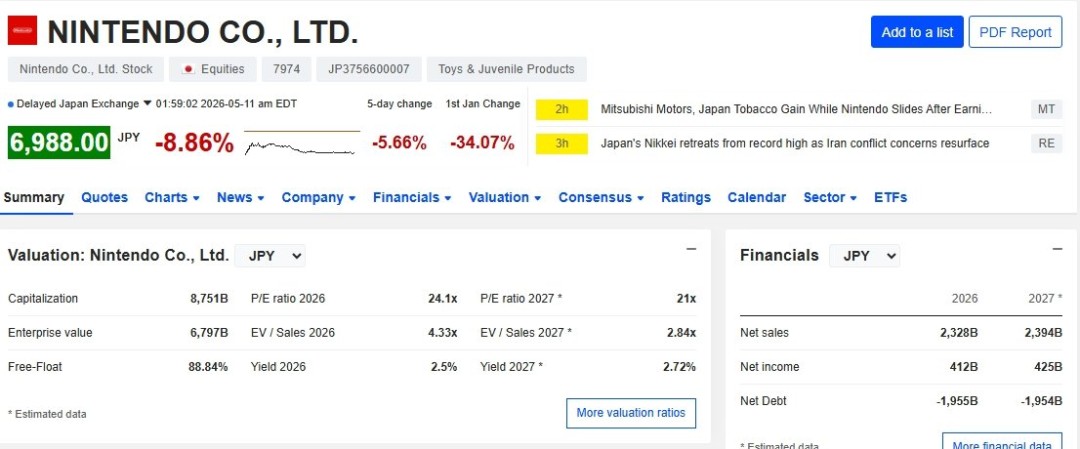Change Financials currency JPY dropdown

click(864, 255)
